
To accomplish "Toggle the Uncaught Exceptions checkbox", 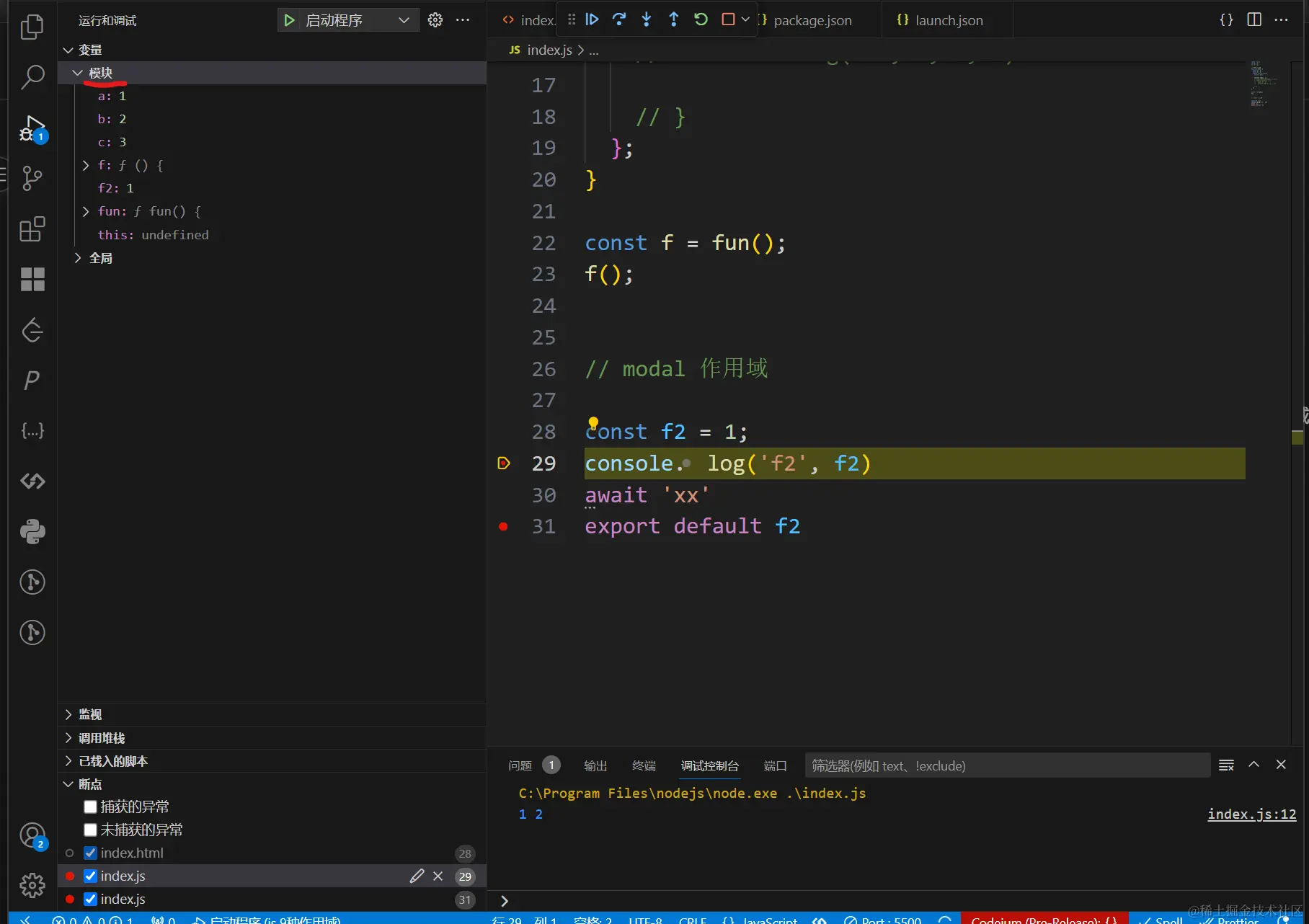I will pyautogui.click(x=90, y=830).
